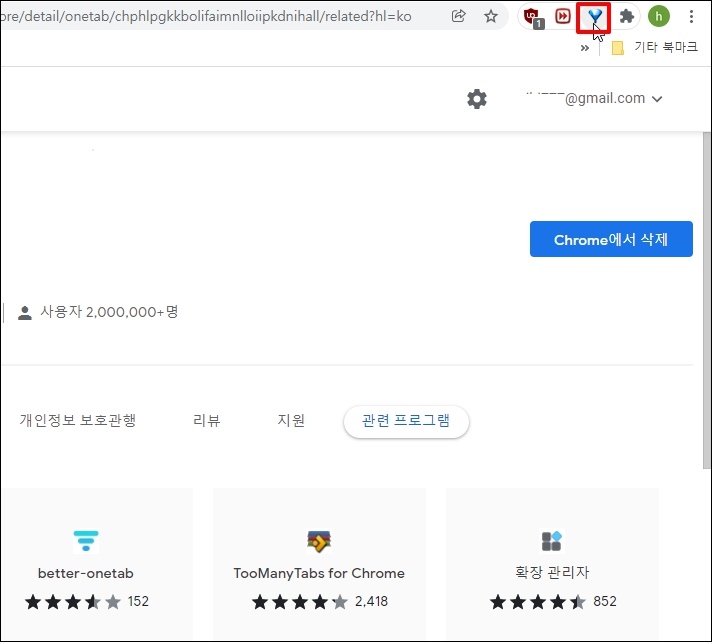Click the better-onetab extension icon
Viewport: 712px width, 642px height.
pos(86,541)
